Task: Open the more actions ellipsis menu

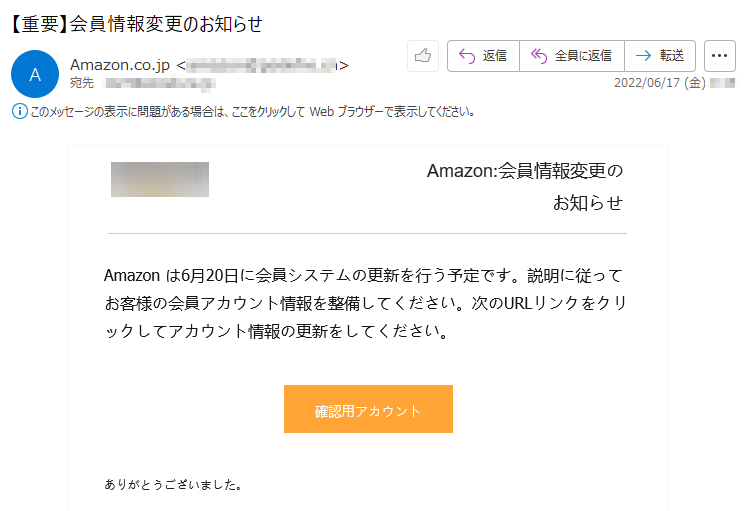Action: (x=720, y=56)
